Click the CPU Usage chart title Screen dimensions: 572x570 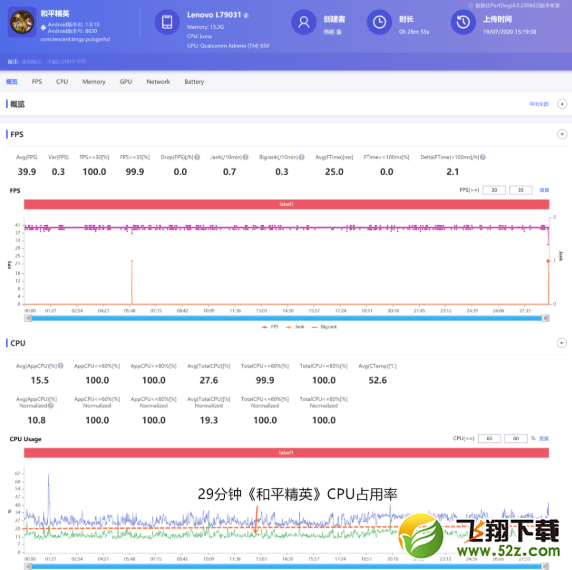(26, 439)
